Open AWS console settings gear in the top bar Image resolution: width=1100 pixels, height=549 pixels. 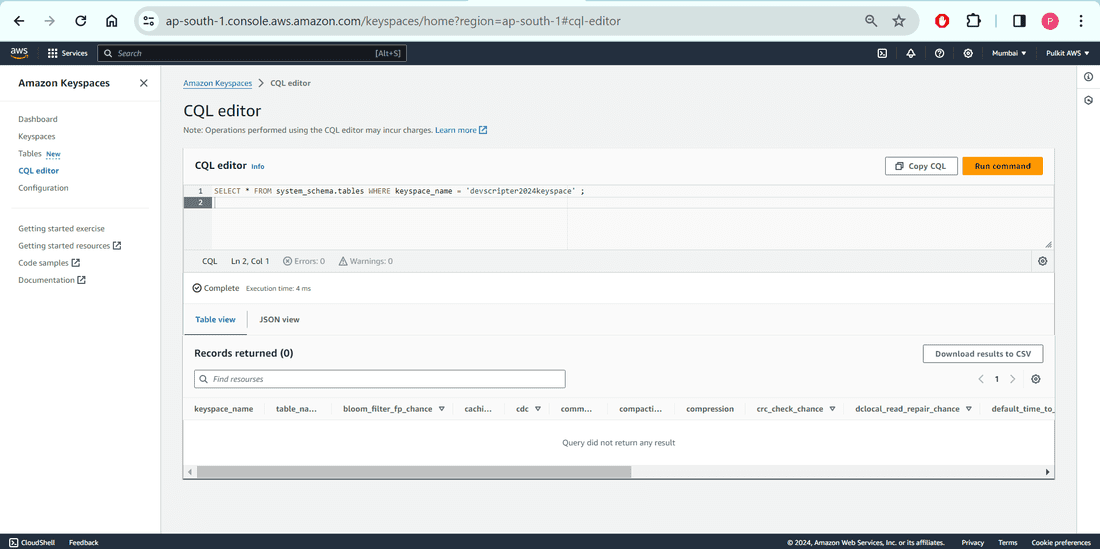coord(968,53)
